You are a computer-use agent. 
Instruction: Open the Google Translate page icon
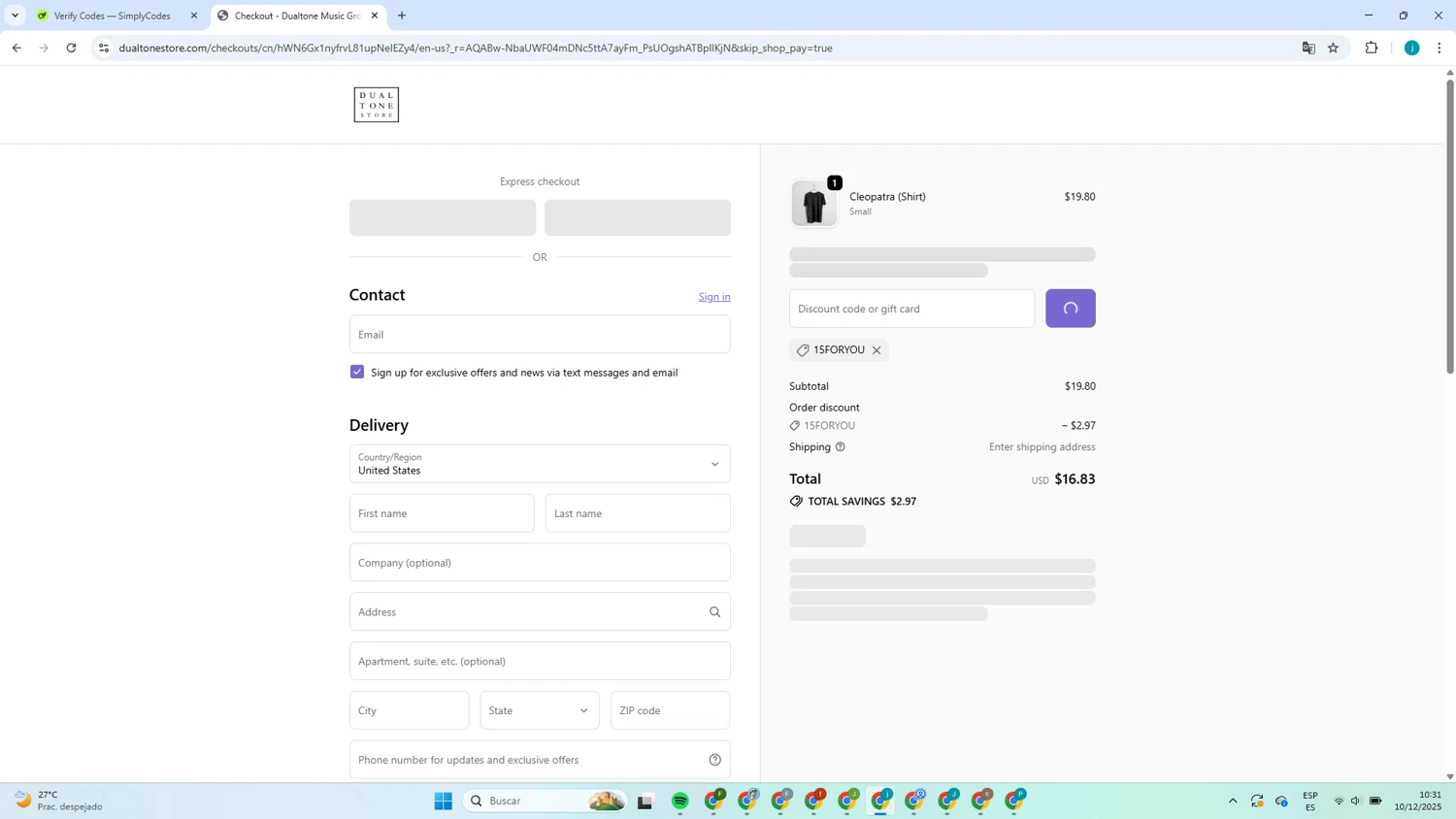[x=1308, y=48]
